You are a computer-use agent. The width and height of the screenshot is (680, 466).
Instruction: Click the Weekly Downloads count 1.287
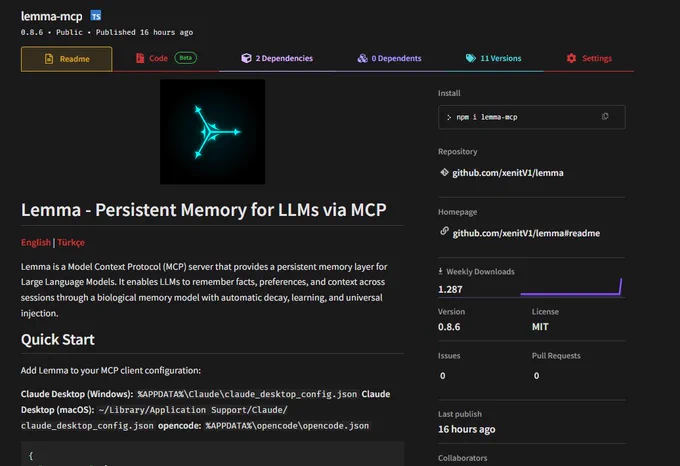[450, 289]
